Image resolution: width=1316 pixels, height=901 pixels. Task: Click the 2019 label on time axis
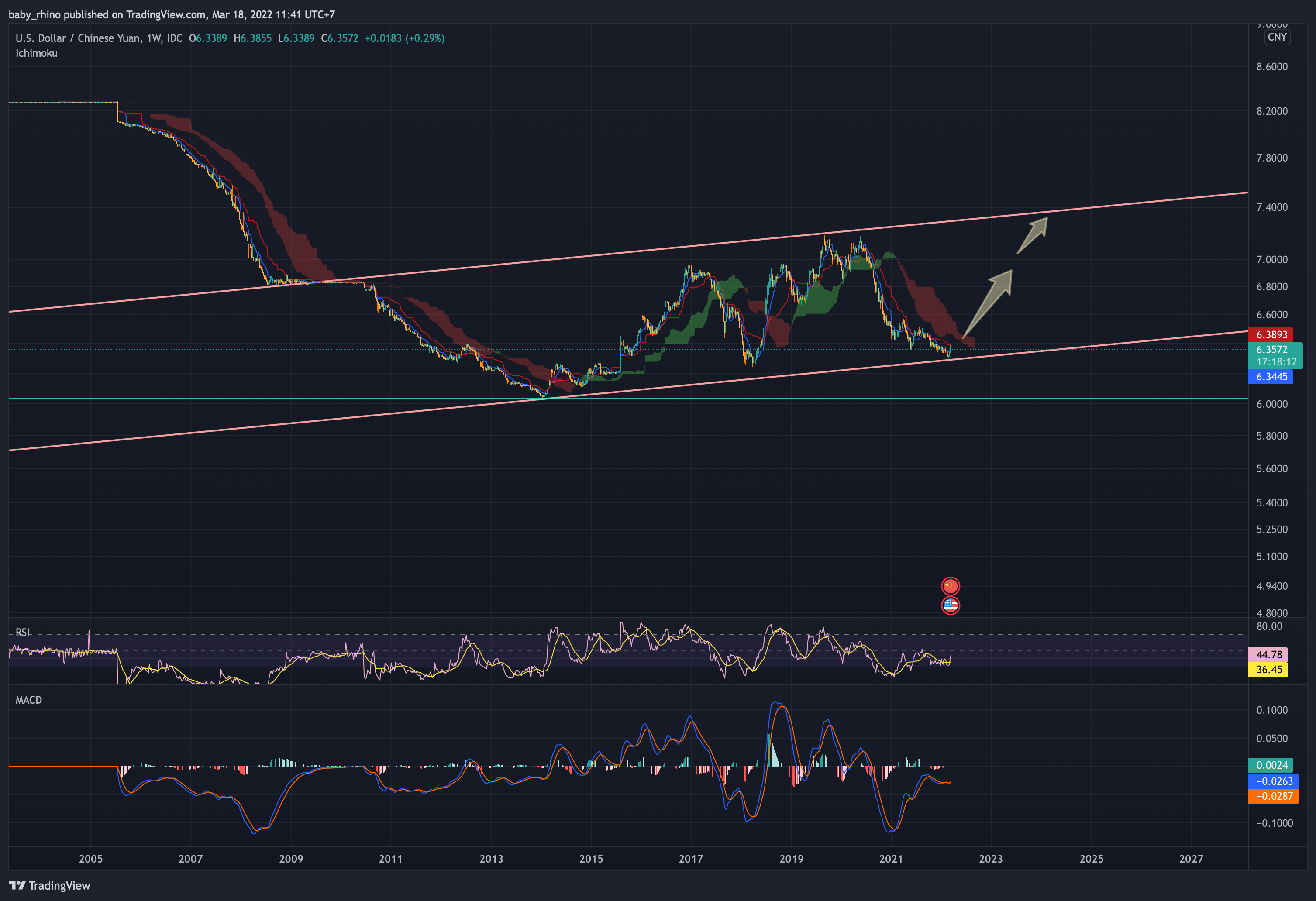(x=791, y=859)
